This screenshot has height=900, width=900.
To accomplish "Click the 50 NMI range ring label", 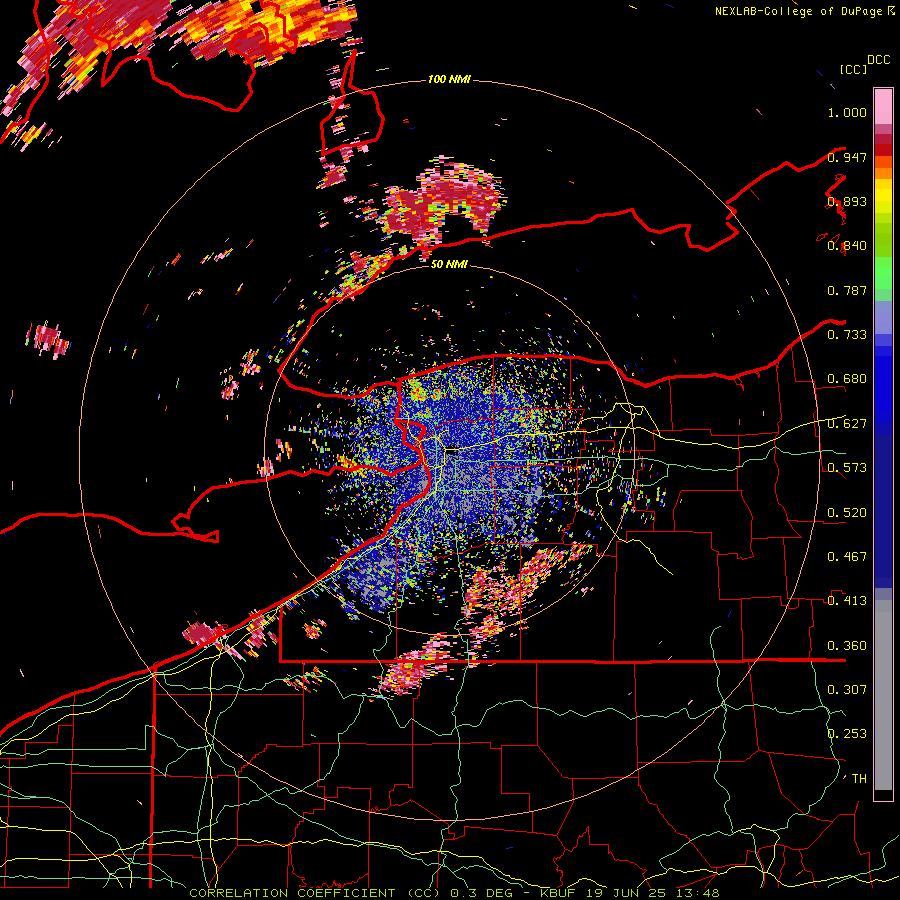I will [449, 264].
